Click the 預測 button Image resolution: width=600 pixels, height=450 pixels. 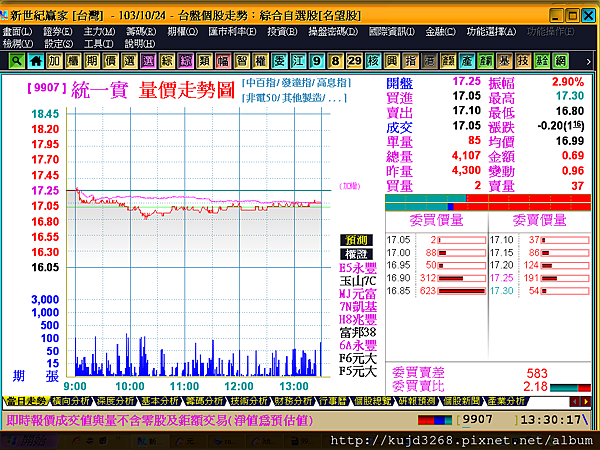pyautogui.click(x=356, y=240)
